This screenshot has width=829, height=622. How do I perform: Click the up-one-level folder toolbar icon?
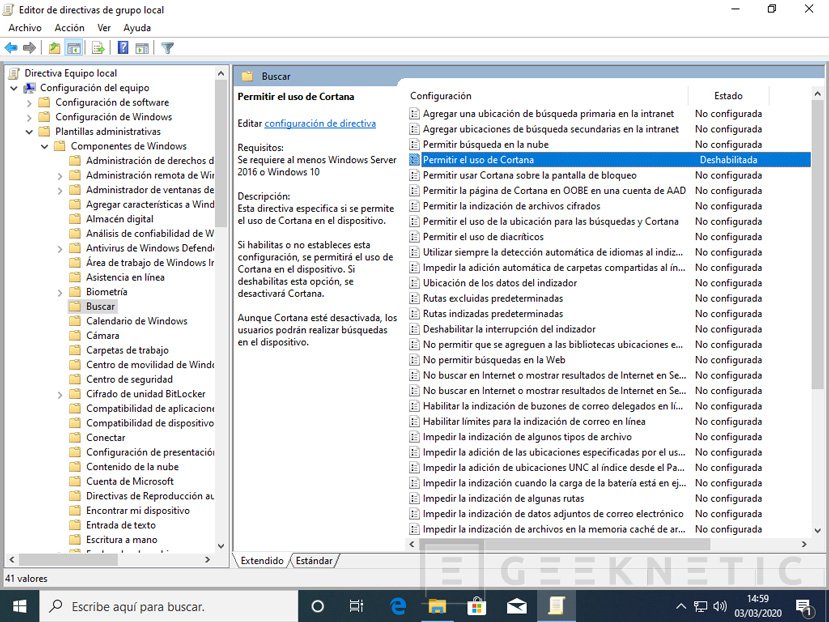point(54,47)
